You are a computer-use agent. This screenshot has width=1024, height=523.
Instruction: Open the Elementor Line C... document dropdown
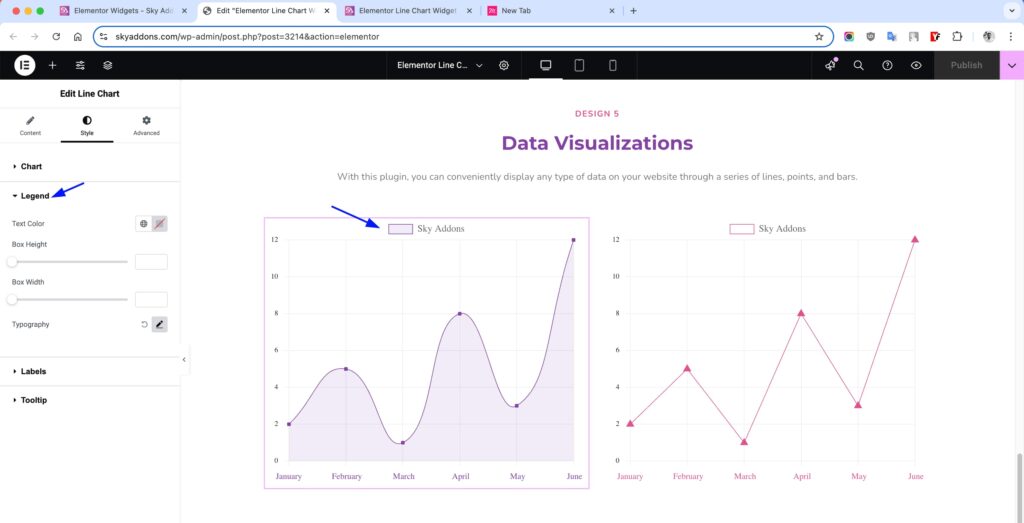[440, 65]
